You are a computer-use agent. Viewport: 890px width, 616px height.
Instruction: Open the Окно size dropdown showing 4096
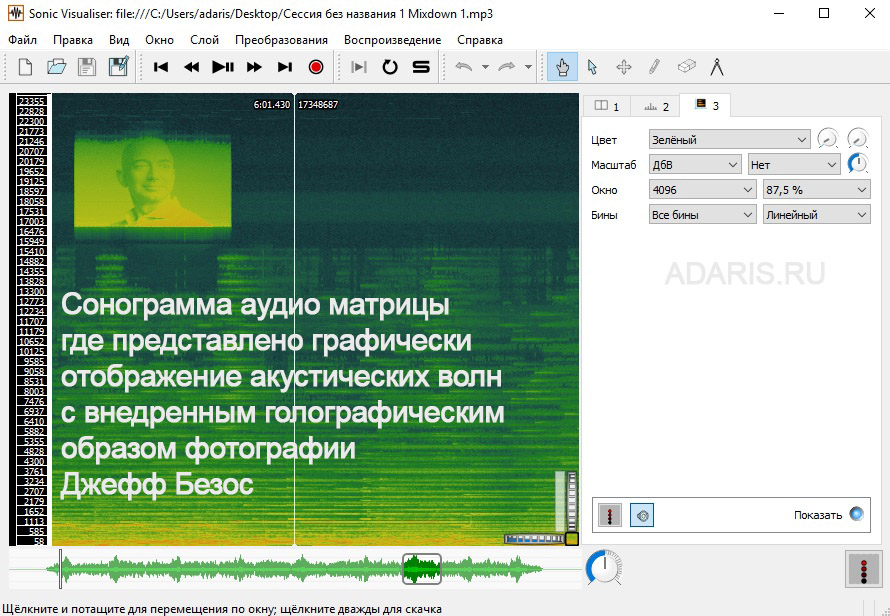[702, 190]
